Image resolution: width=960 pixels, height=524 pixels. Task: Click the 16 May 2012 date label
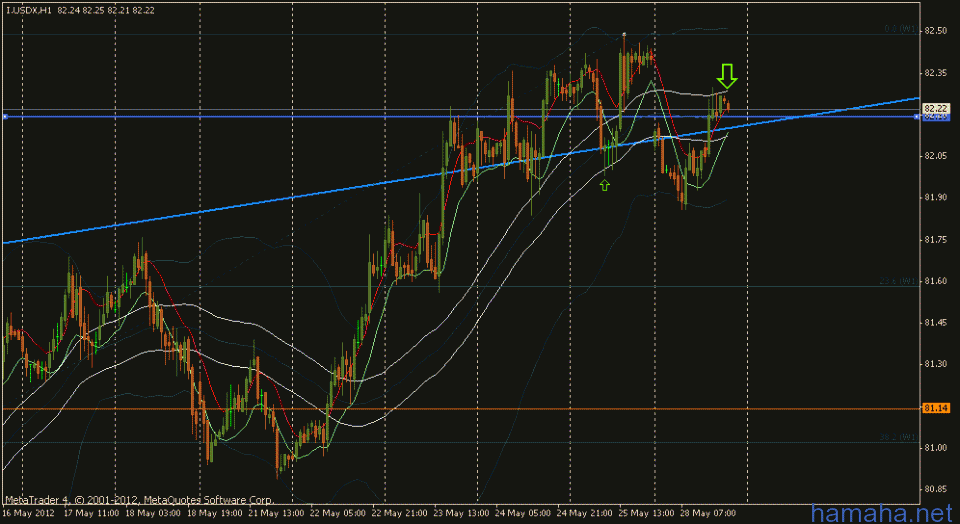pyautogui.click(x=26, y=512)
